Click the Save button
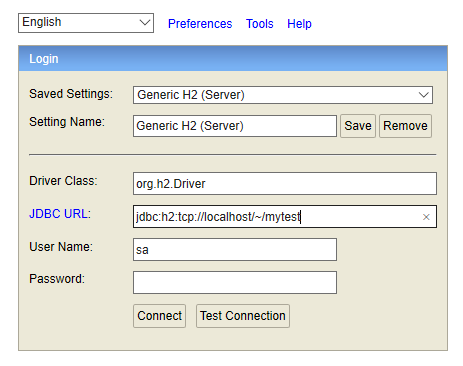 358,126
